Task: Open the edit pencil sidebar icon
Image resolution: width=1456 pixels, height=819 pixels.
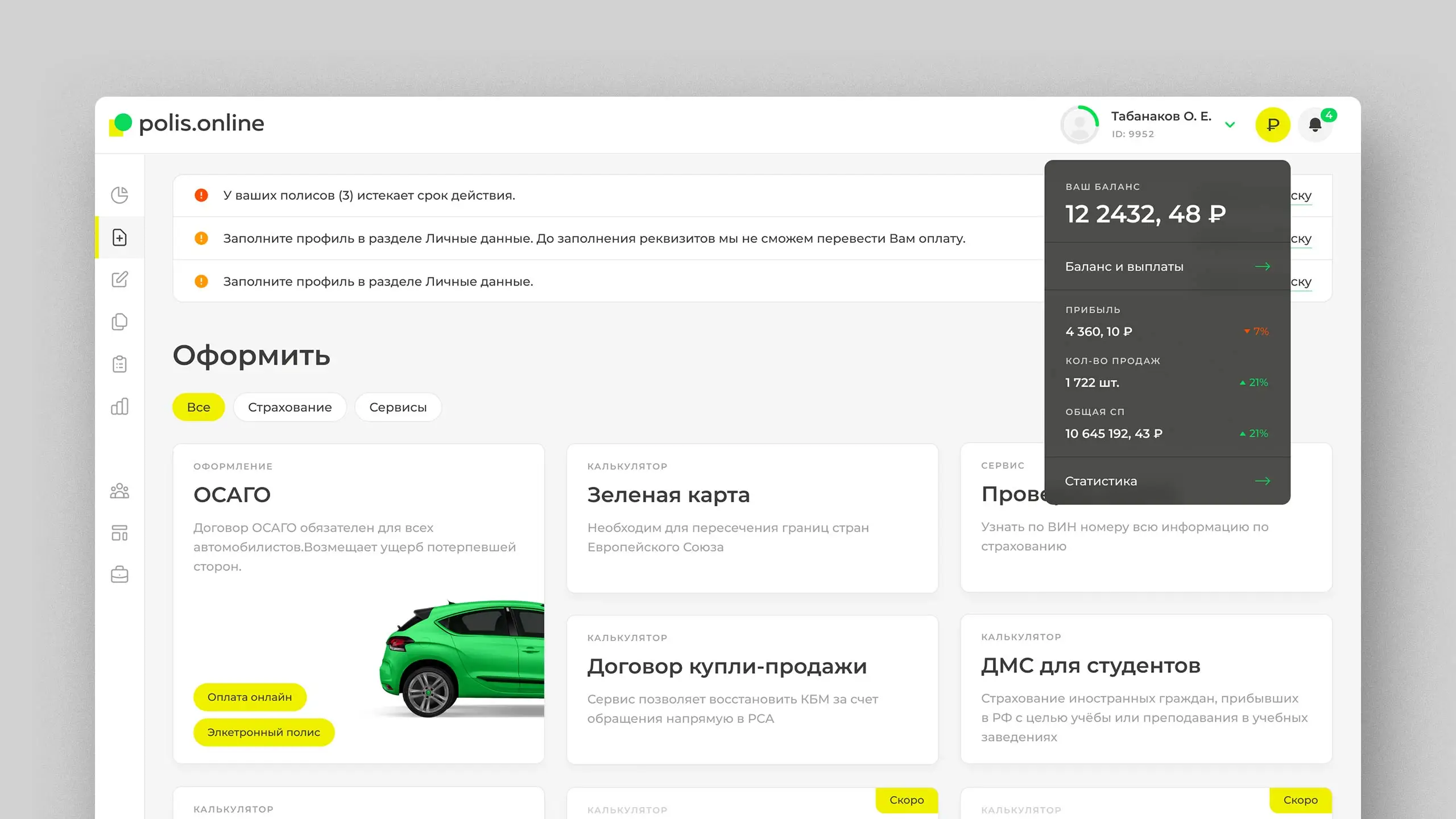Action: point(119,279)
